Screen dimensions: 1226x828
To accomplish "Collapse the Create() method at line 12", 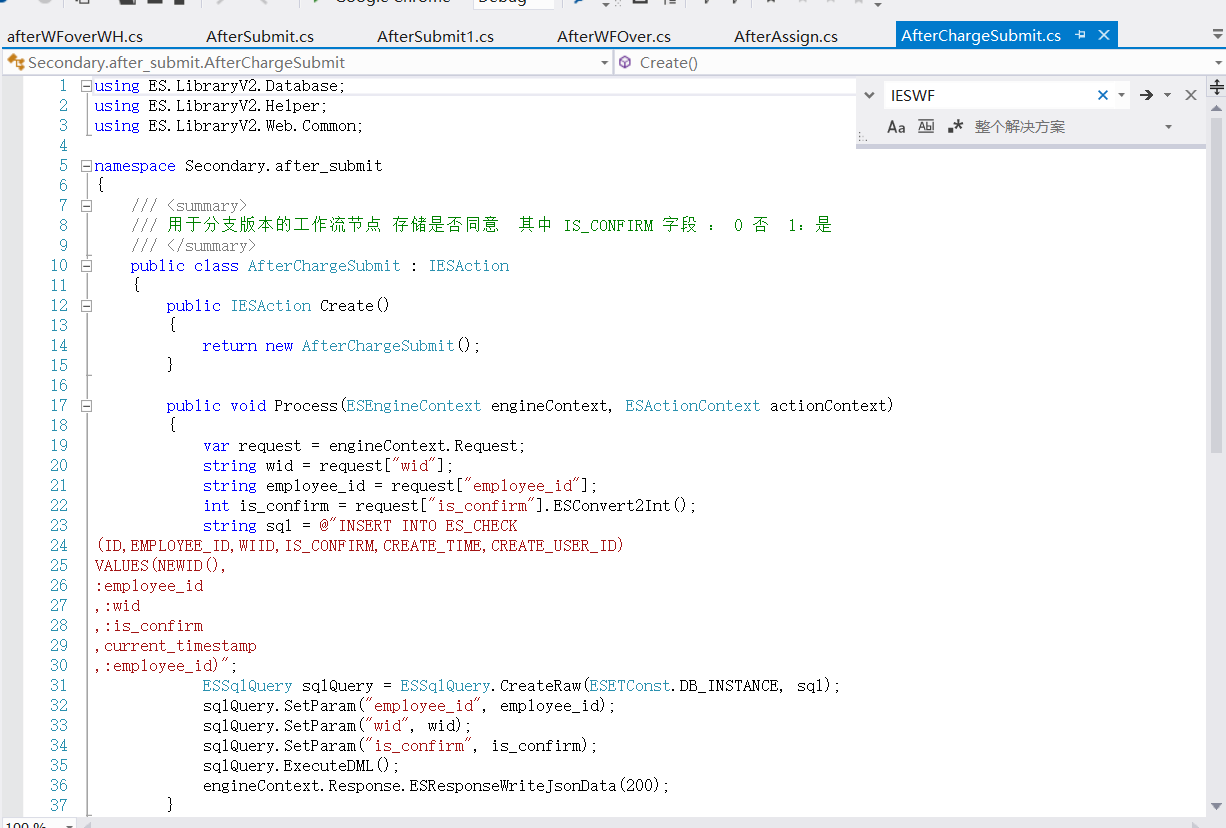I will click(x=86, y=306).
